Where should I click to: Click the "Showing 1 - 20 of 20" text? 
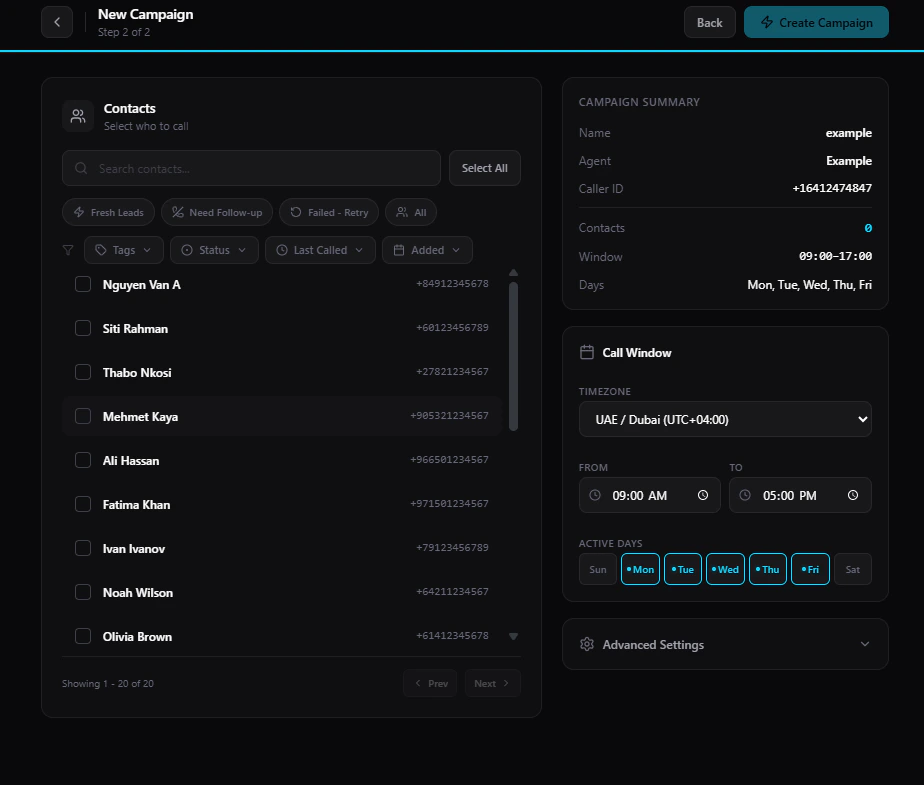(x=108, y=684)
